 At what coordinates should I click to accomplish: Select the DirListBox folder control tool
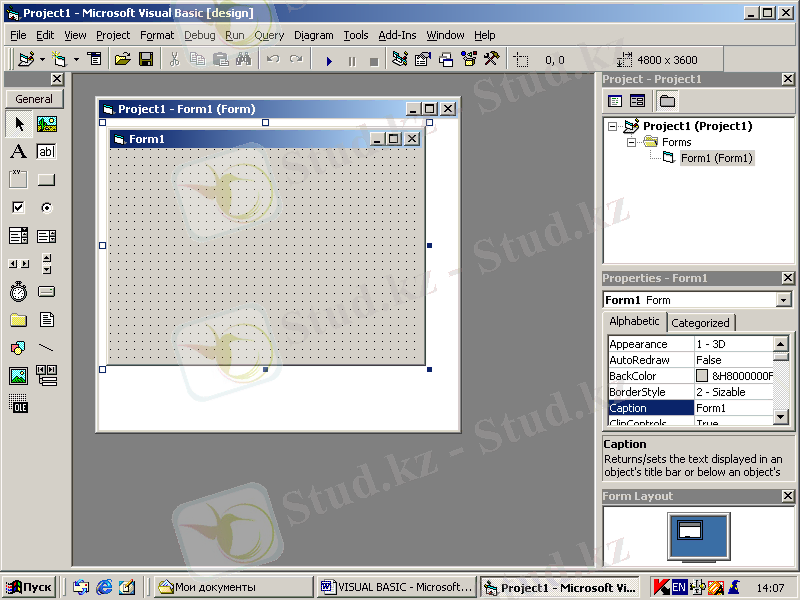coord(19,320)
